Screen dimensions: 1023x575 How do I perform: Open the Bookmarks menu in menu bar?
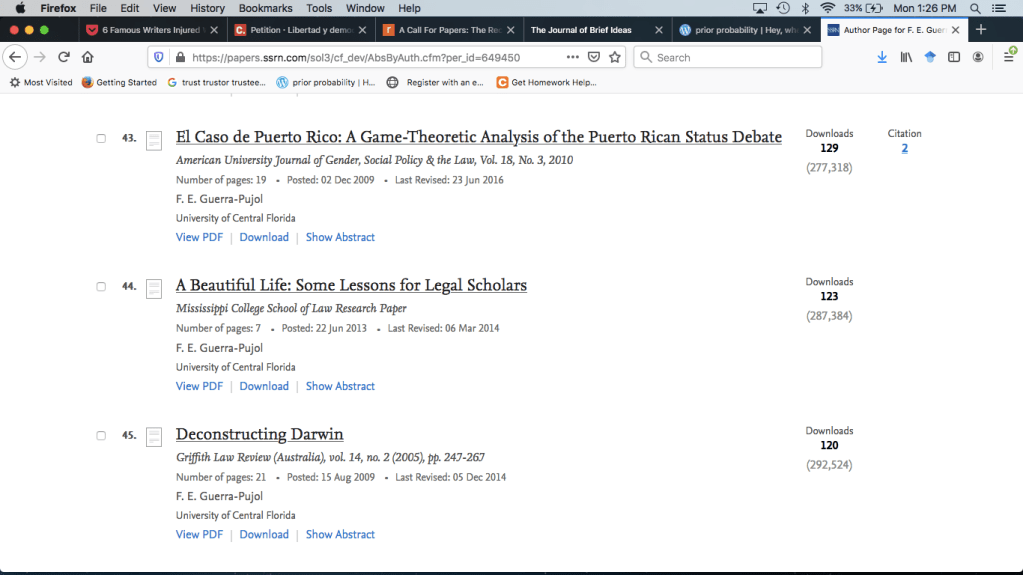click(x=265, y=8)
